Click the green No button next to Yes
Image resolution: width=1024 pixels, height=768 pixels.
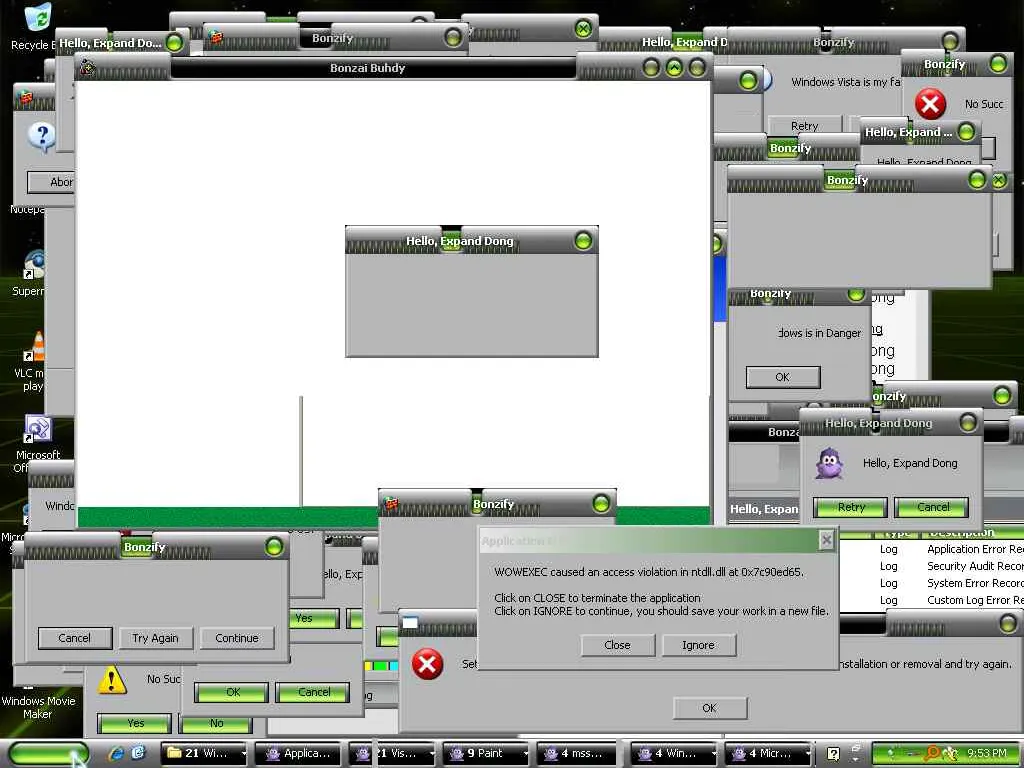tap(216, 723)
